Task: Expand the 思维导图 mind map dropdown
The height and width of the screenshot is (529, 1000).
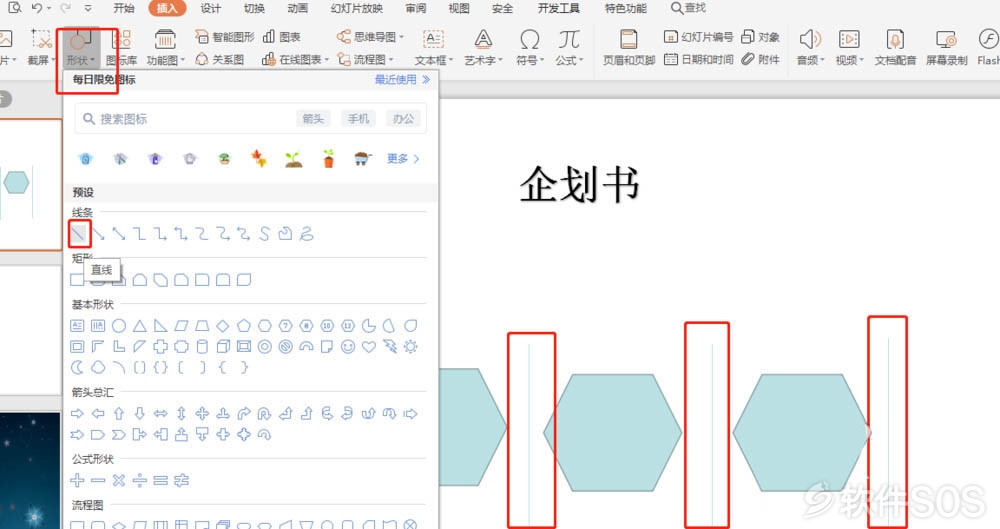Action: click(x=371, y=37)
